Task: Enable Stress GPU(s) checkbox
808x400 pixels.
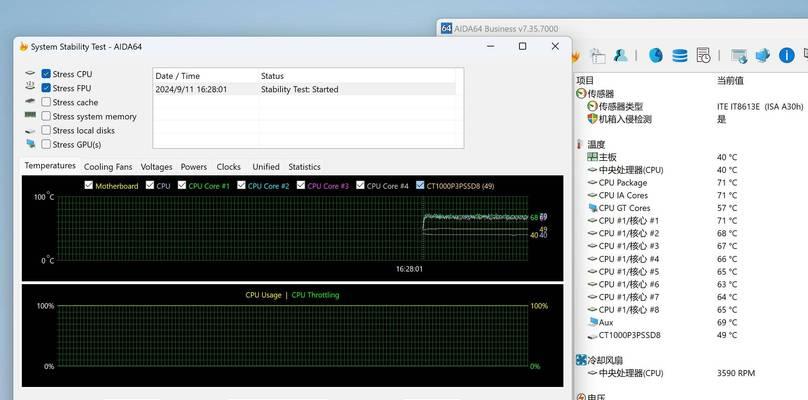Action: tap(46, 144)
